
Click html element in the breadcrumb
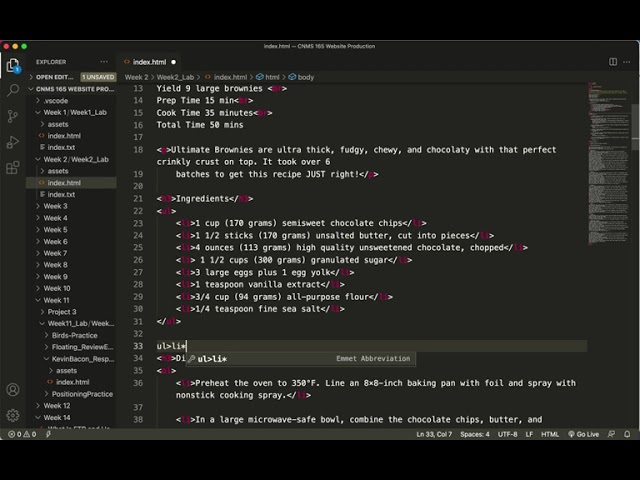click(268, 77)
